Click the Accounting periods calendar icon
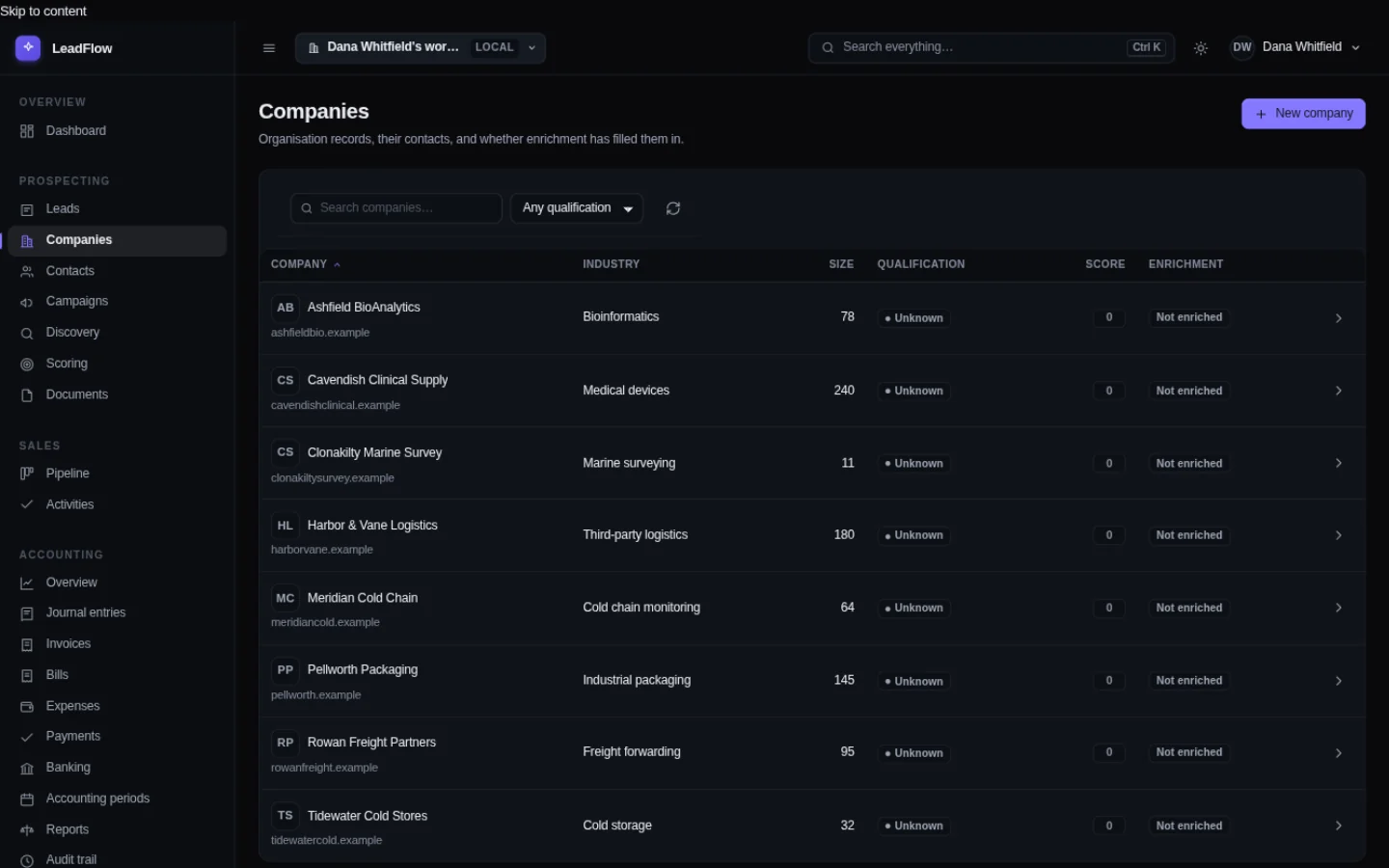Viewport: 1389px width, 868px height. (x=27, y=800)
